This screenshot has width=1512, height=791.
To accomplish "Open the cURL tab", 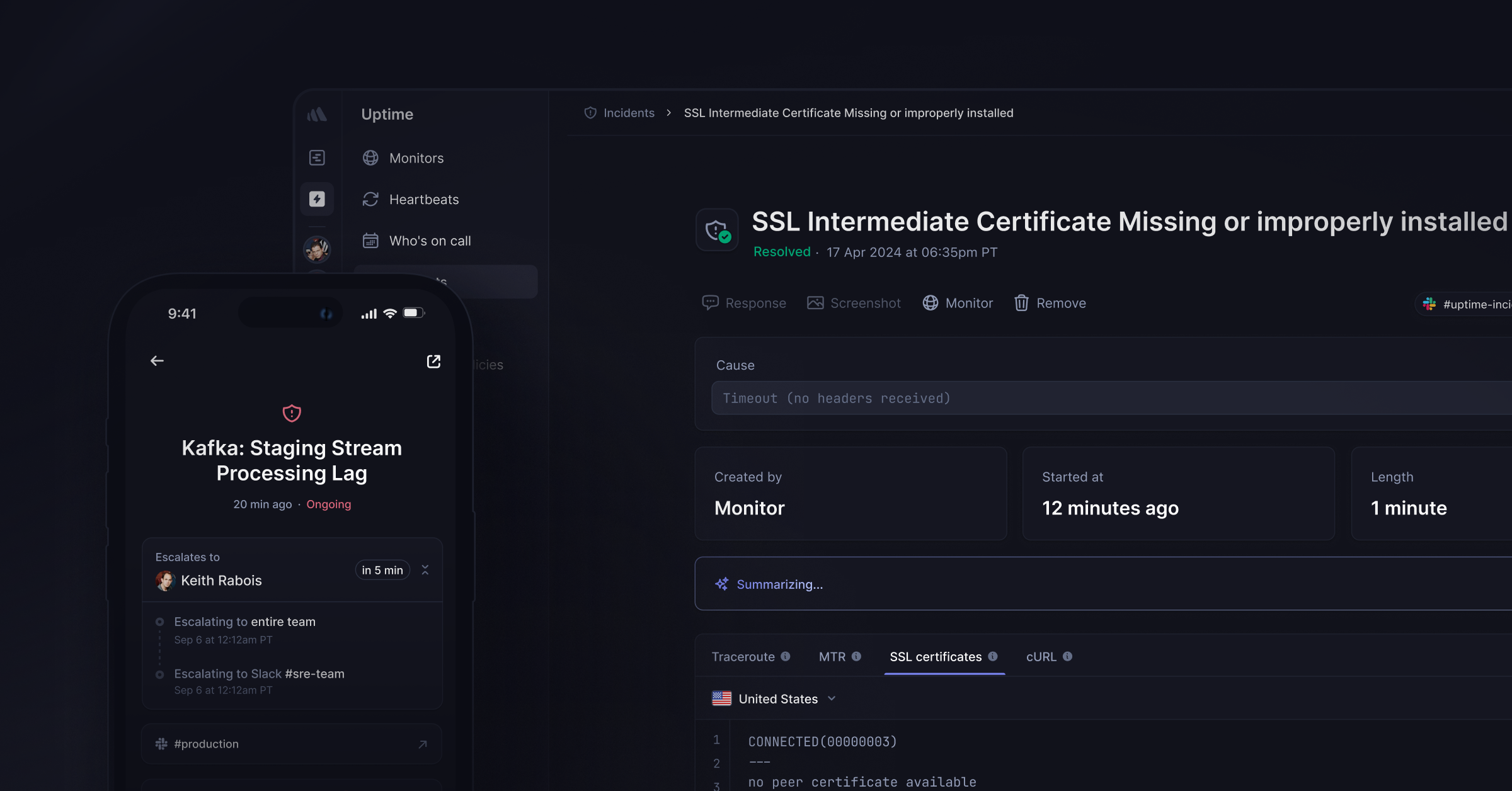I will point(1042,656).
